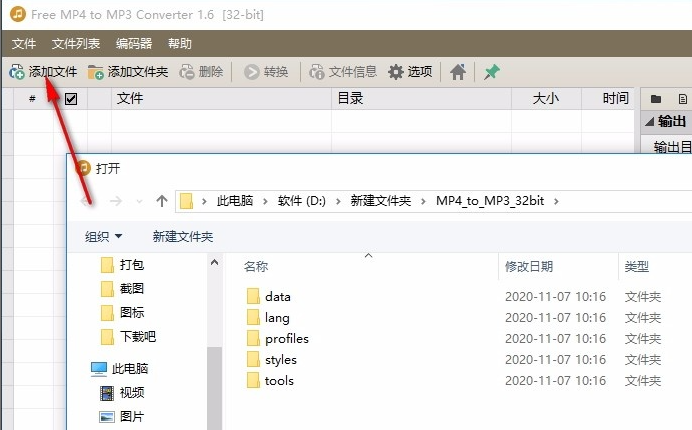Image resolution: width=692 pixels, height=430 pixels.
Task: Open the 编码器 menu
Action: click(134, 44)
